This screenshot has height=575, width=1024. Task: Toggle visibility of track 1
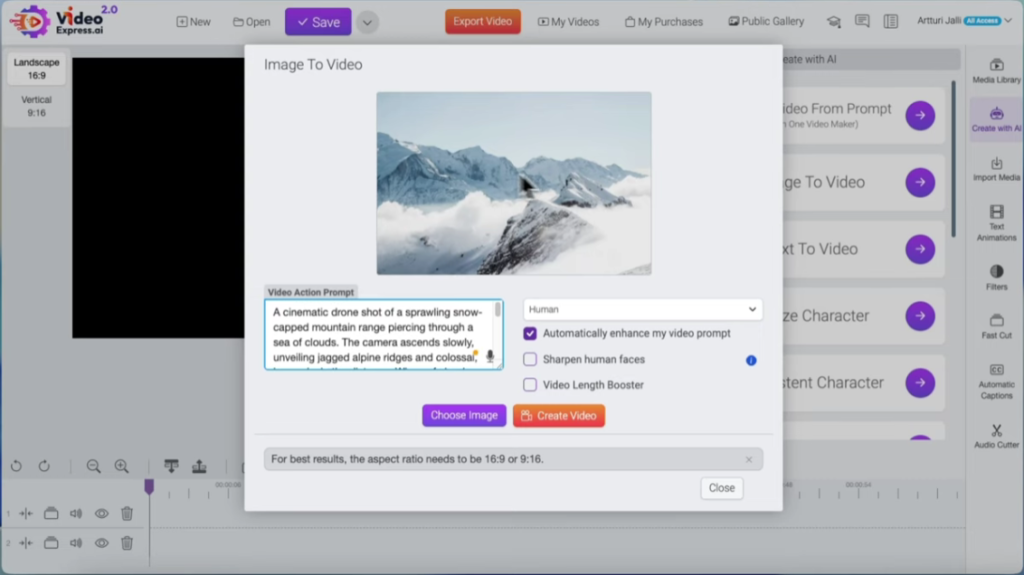click(x=101, y=514)
